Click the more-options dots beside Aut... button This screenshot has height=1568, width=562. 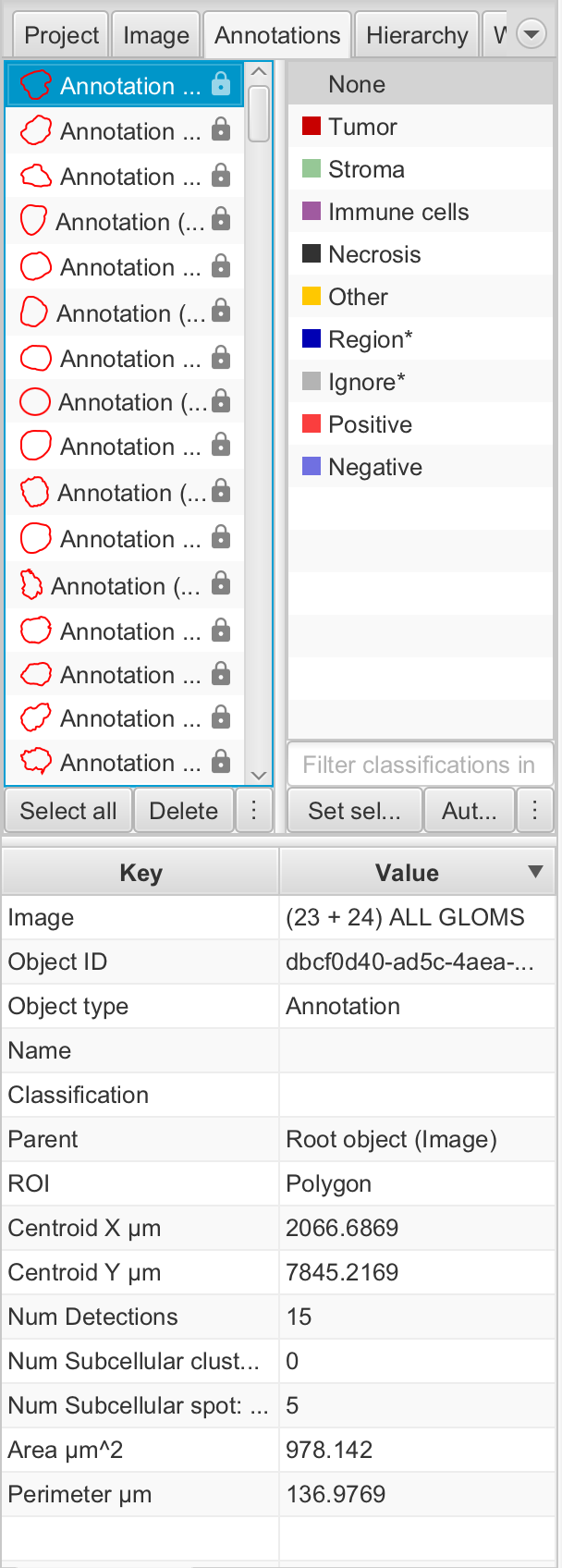point(534,811)
